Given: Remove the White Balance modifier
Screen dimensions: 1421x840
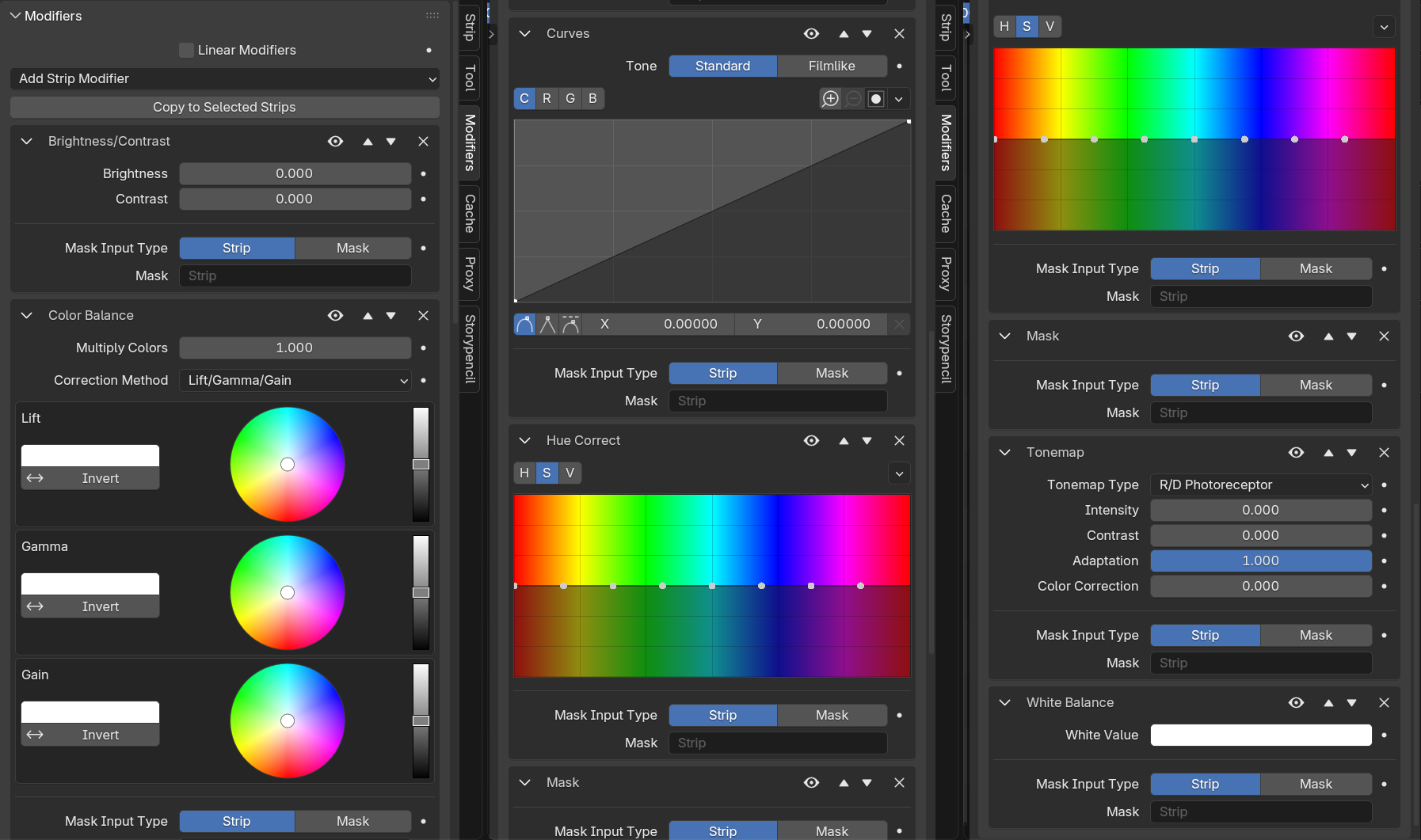Looking at the screenshot, I should pyautogui.click(x=1385, y=702).
